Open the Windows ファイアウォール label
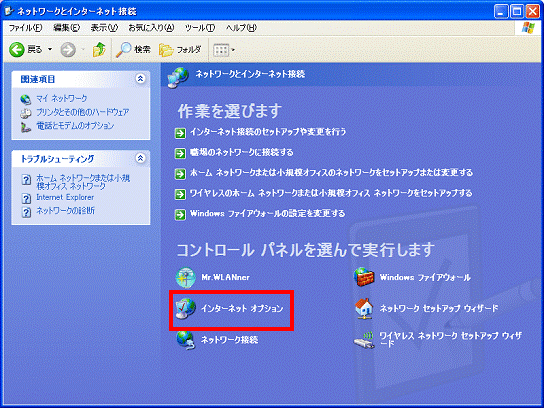 [x=425, y=278]
